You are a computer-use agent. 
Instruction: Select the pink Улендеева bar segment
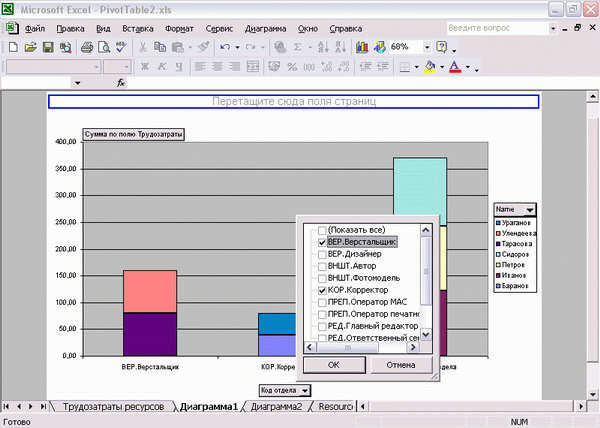(150, 292)
